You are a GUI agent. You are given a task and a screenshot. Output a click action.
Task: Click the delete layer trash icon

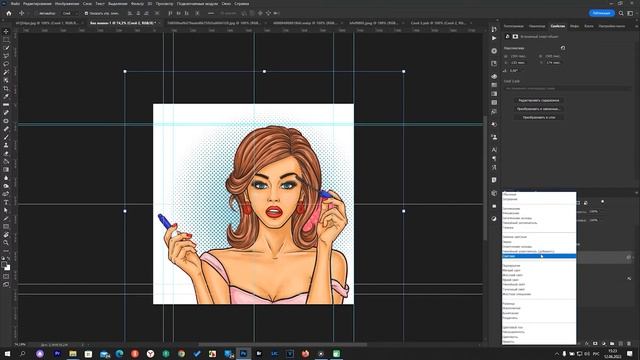[629, 344]
